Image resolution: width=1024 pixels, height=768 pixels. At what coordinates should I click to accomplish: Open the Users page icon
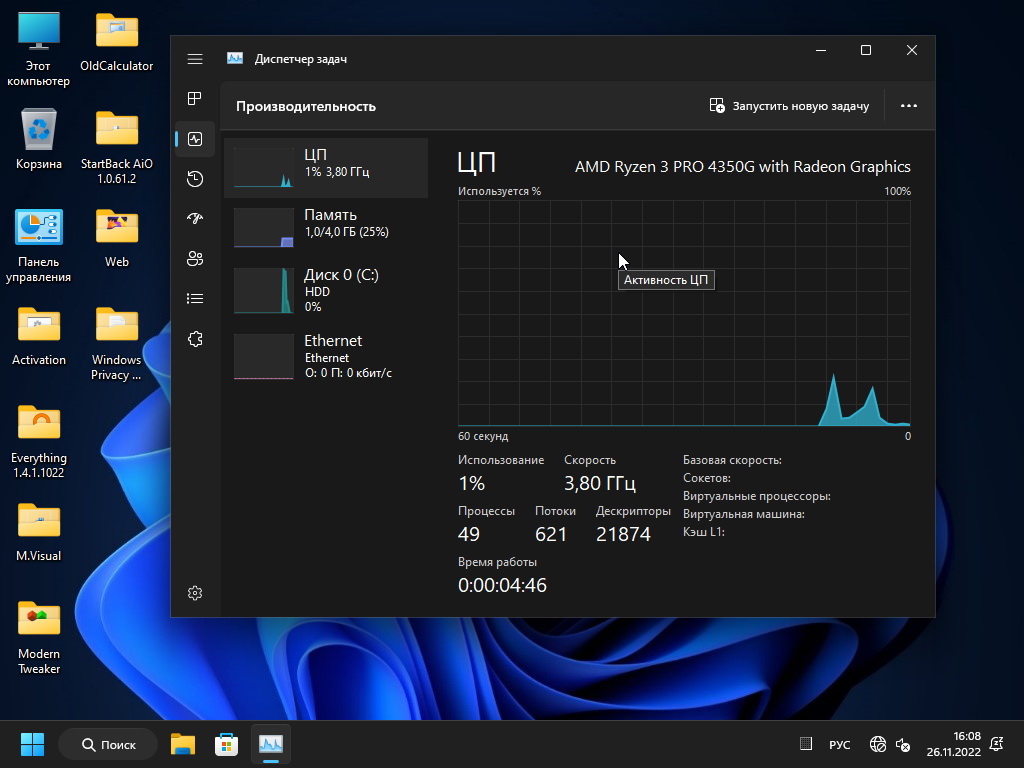coord(195,259)
